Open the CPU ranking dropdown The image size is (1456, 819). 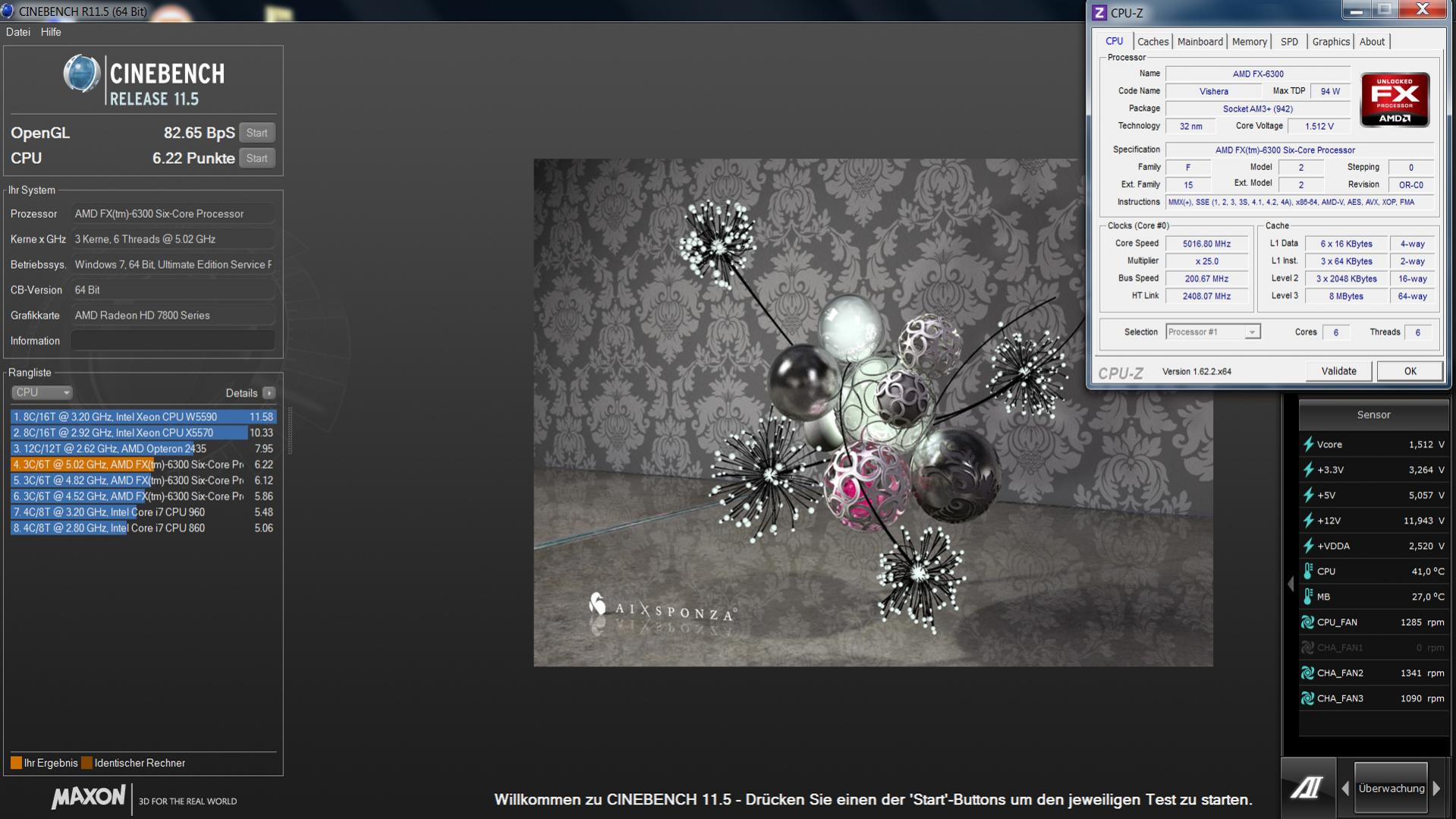coord(42,392)
